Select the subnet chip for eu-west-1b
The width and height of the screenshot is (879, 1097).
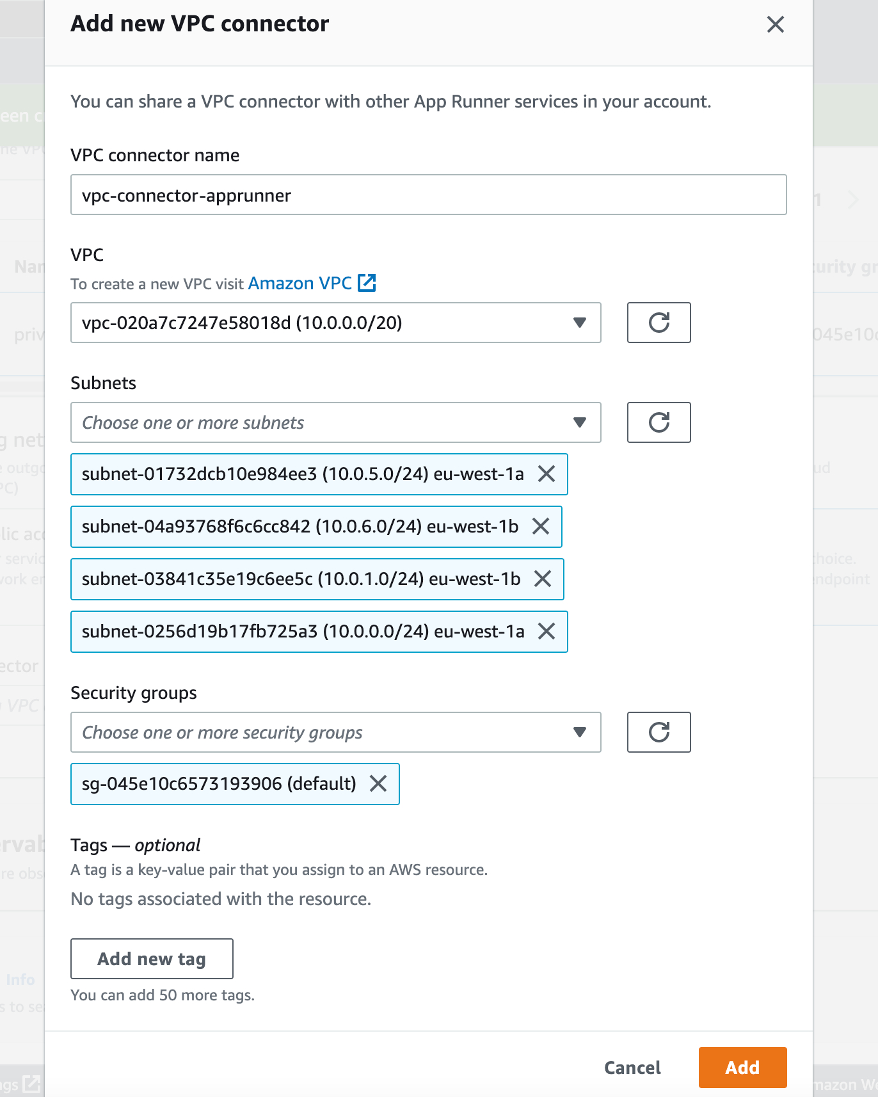point(300,526)
